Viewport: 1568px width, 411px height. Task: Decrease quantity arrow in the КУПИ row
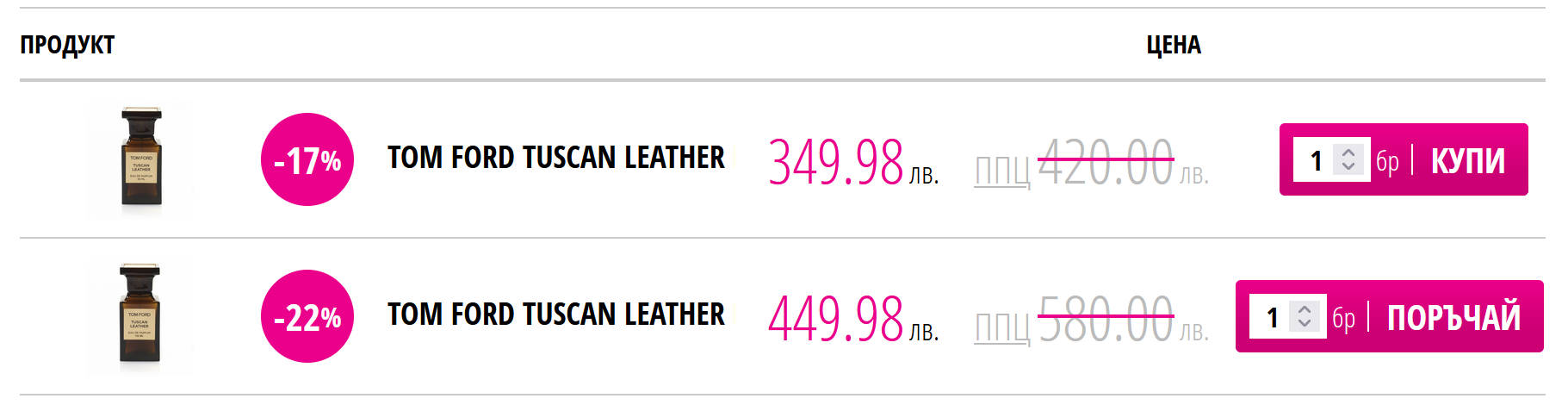click(1348, 166)
